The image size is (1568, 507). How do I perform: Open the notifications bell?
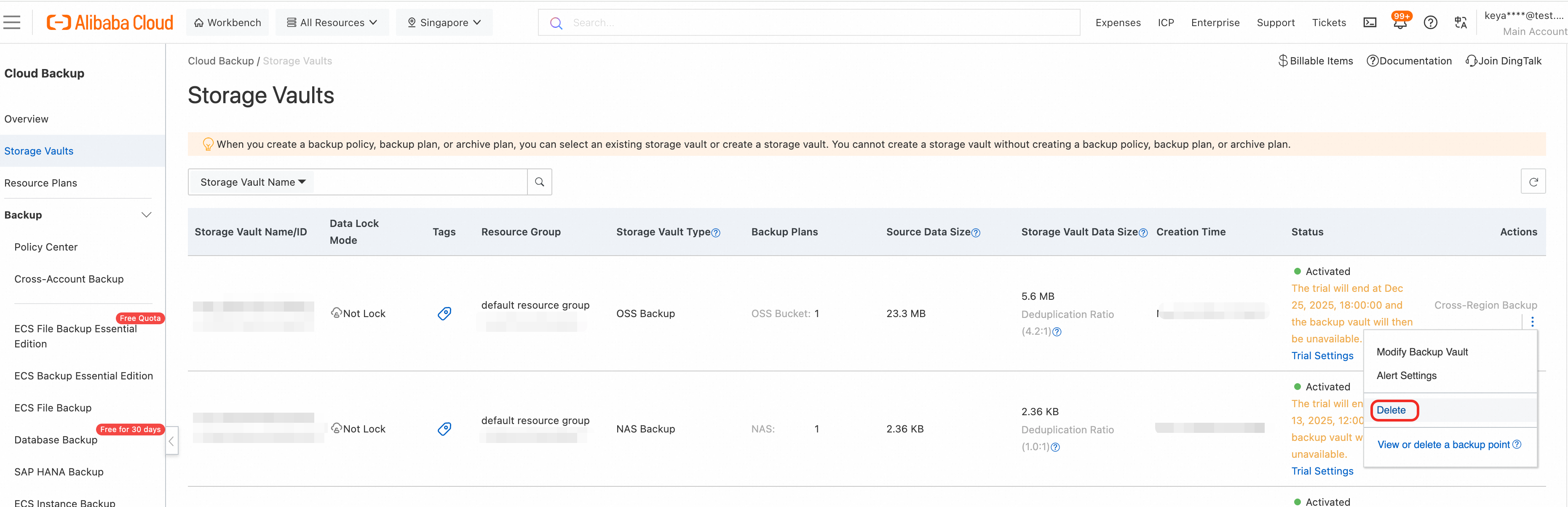point(1400,22)
